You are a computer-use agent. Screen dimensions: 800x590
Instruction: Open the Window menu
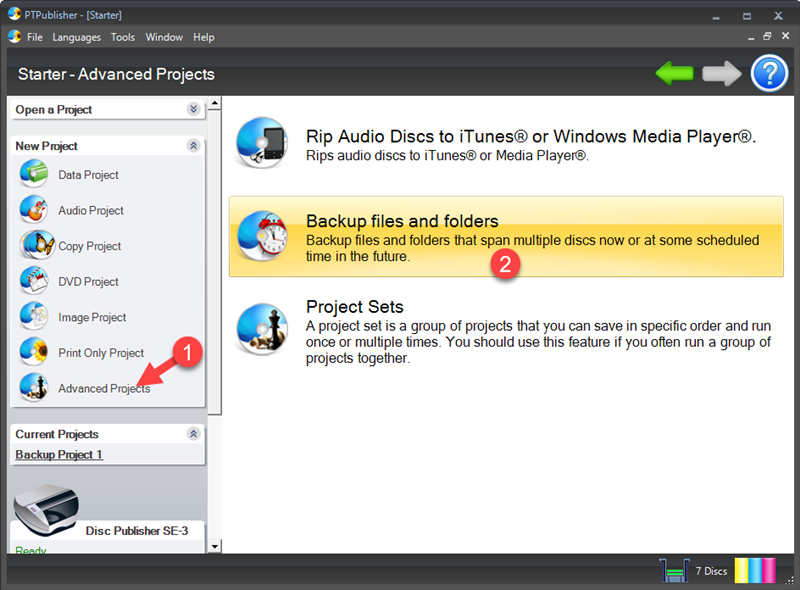pyautogui.click(x=164, y=37)
